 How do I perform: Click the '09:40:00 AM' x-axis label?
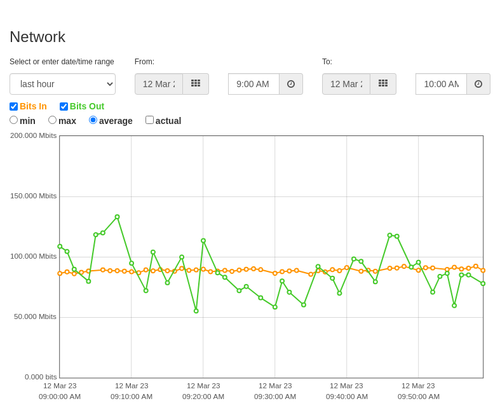(x=347, y=397)
